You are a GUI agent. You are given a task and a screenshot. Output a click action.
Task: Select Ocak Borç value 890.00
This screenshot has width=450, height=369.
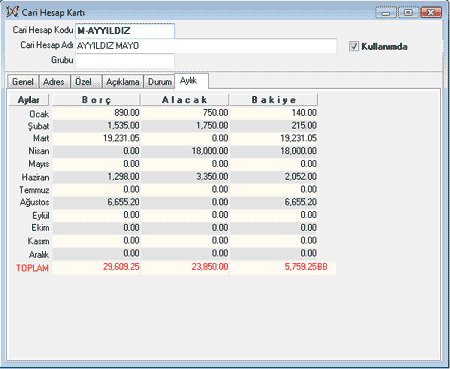click(127, 113)
